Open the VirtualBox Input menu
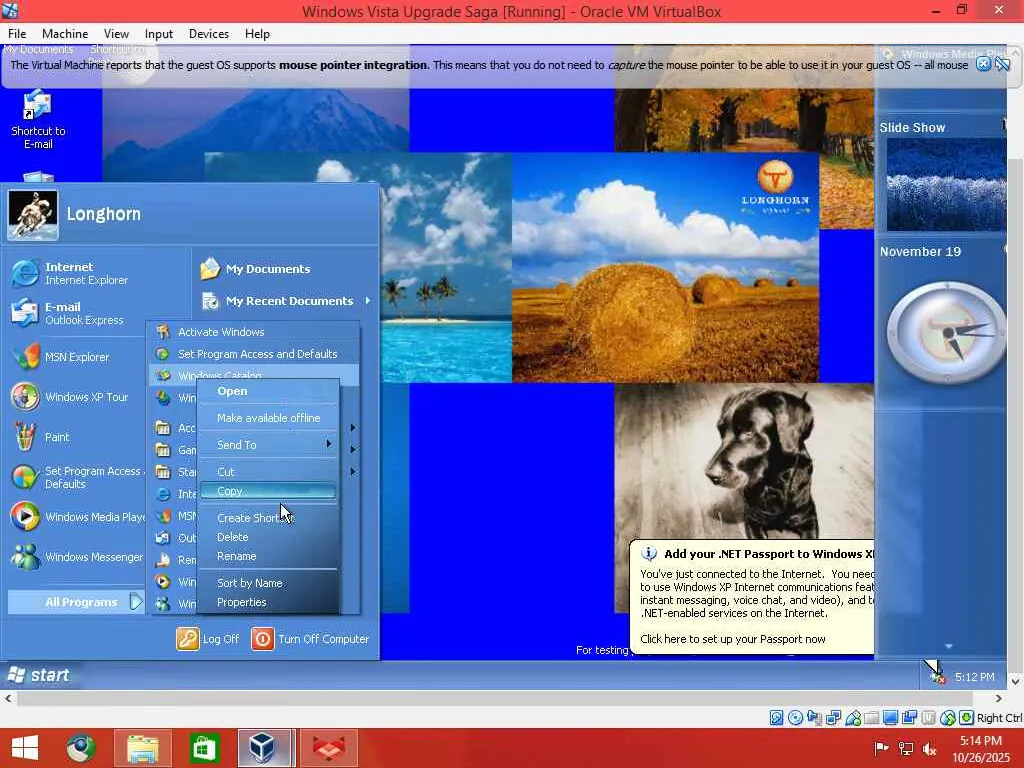 pyautogui.click(x=159, y=33)
